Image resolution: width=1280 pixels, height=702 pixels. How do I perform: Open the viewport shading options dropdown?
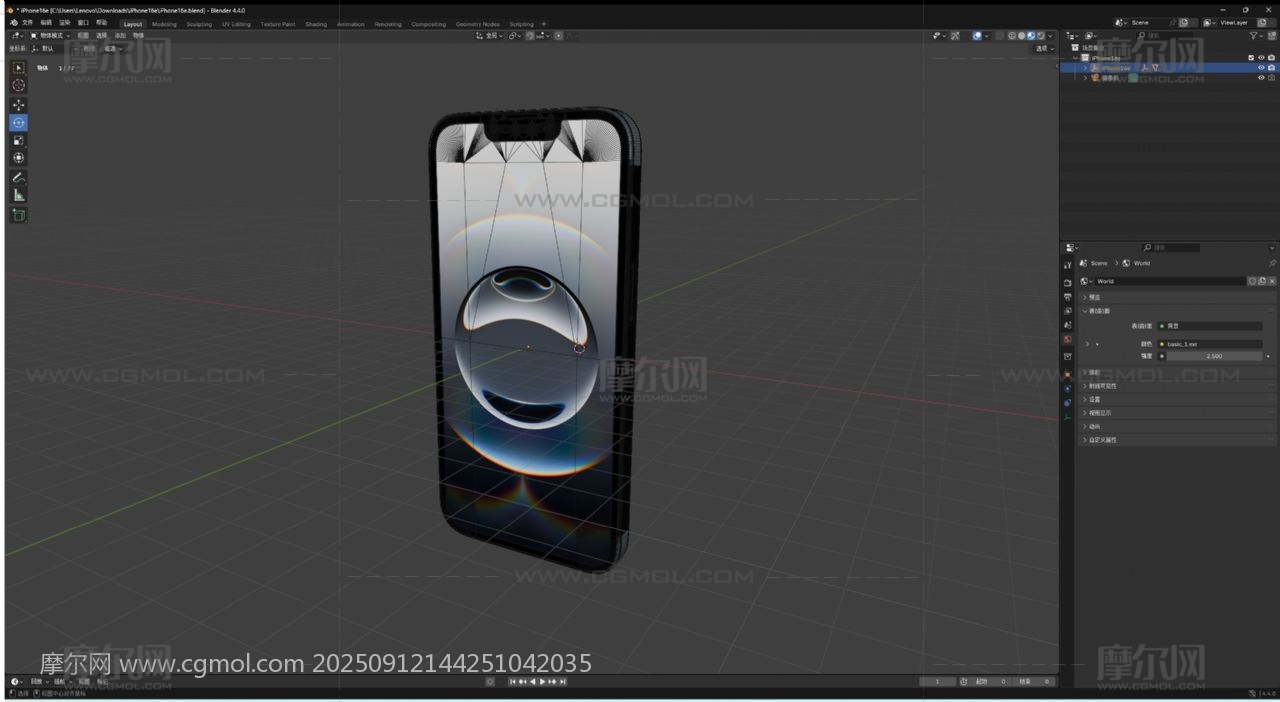pyautogui.click(x=1050, y=36)
